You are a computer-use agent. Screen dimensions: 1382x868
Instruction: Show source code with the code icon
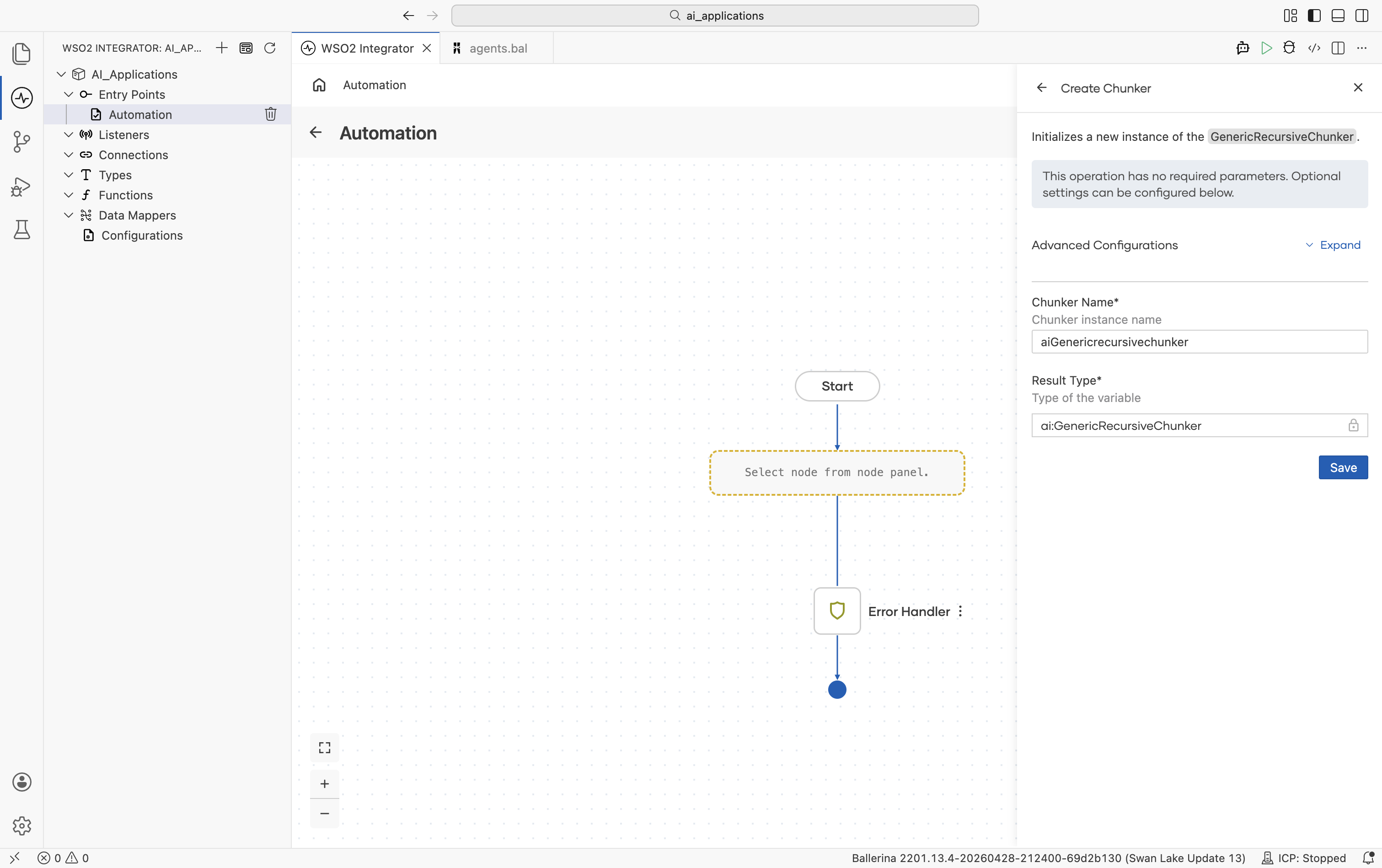(1314, 48)
